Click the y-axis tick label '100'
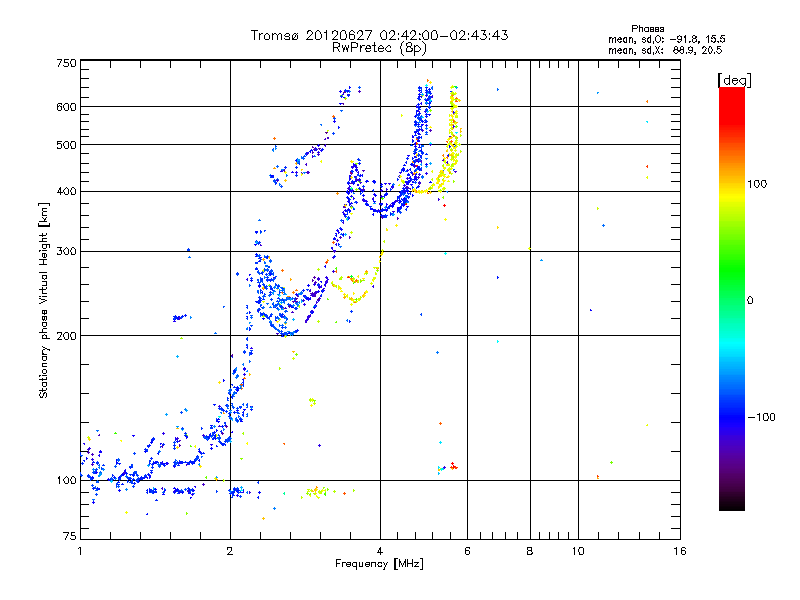This screenshot has height=600, width=800. coord(66,481)
